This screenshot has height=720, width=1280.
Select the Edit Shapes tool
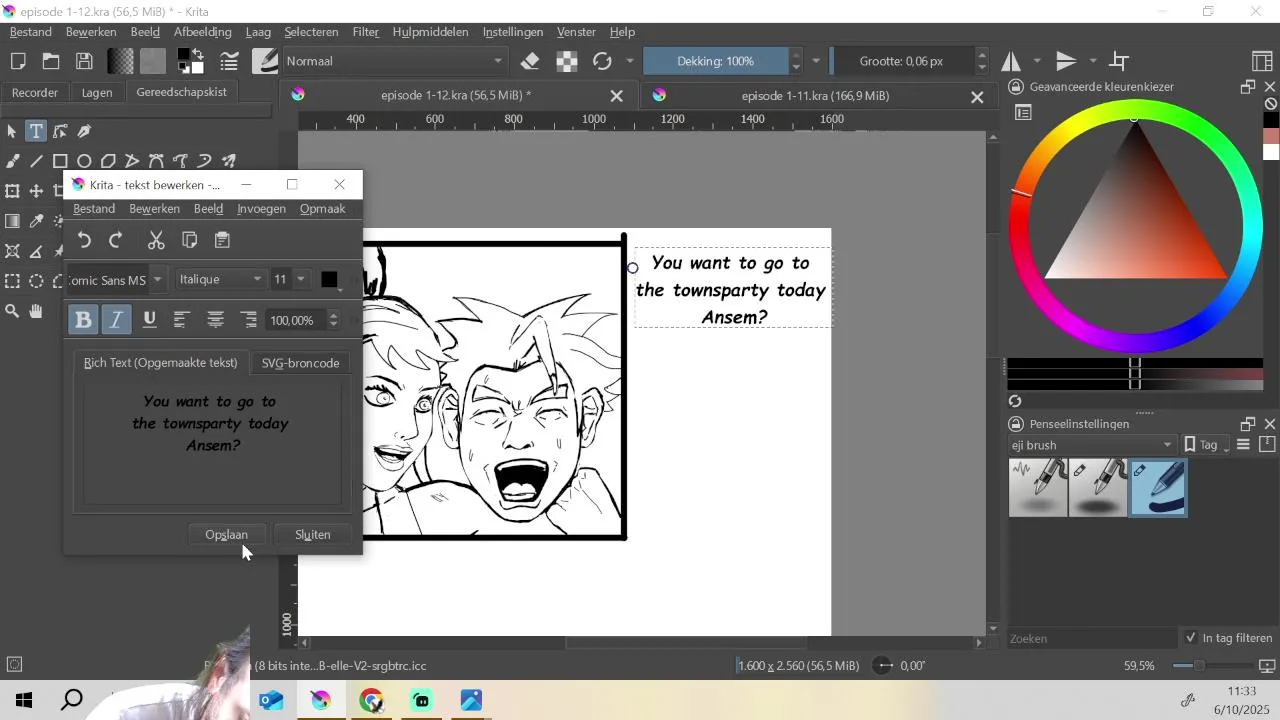(60, 131)
